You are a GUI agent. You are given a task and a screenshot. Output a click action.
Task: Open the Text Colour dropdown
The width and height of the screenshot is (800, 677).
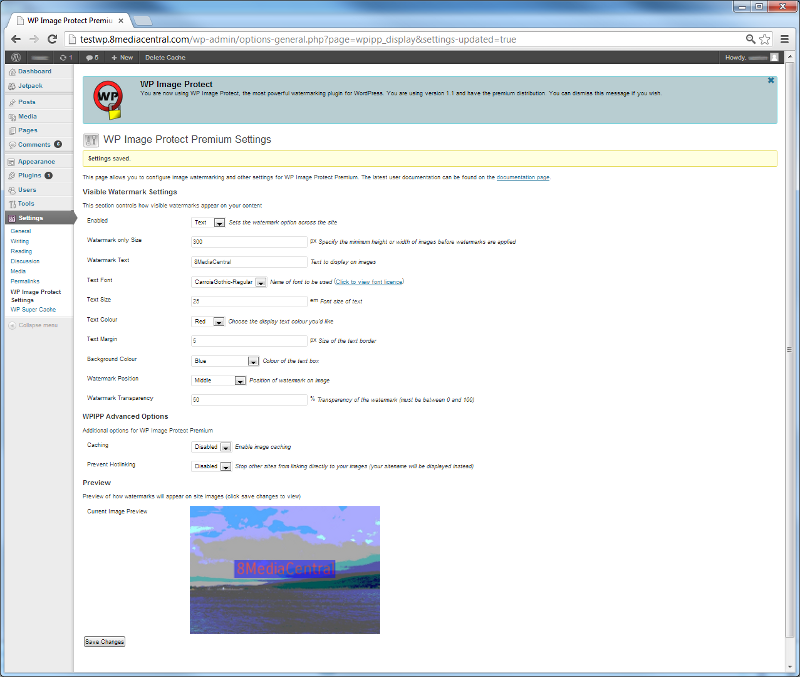(x=208, y=321)
